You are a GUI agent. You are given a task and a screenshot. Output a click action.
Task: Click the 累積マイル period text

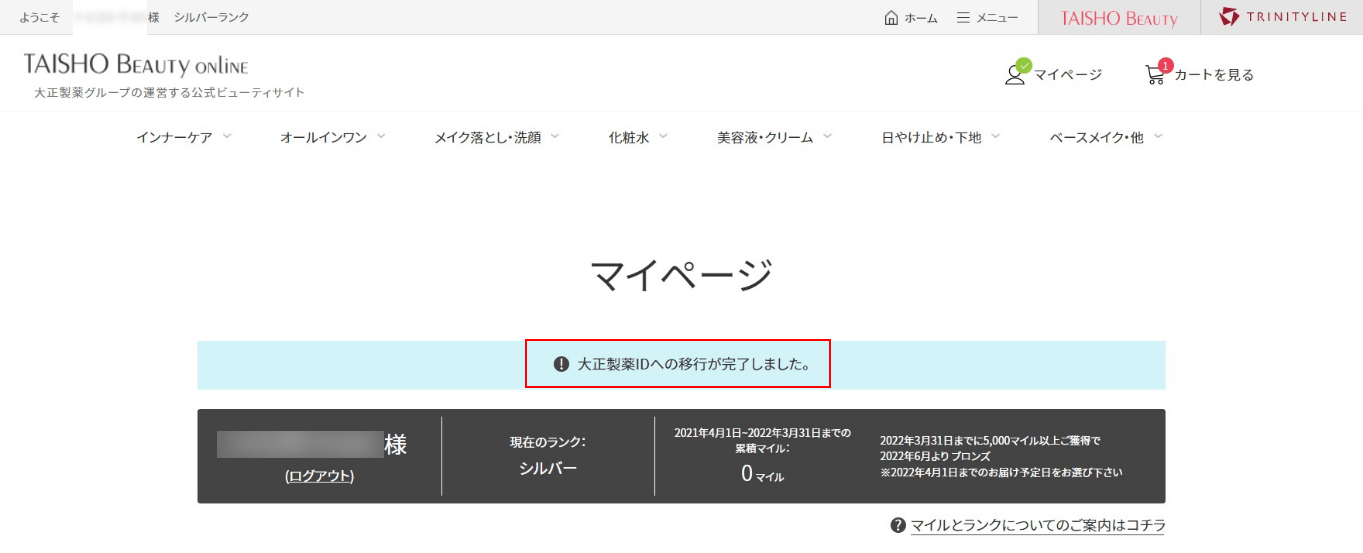[x=762, y=441]
